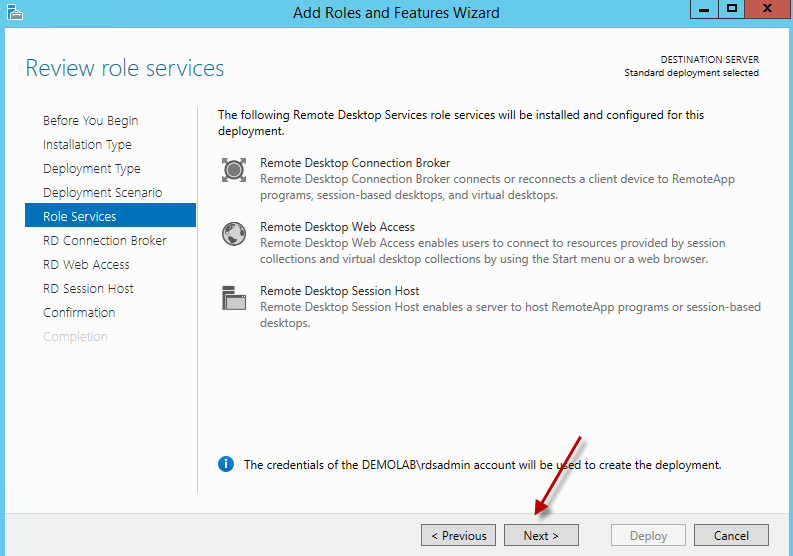793x556 pixels.
Task: Click the Remote Desktop Session Host icon
Action: point(233,298)
